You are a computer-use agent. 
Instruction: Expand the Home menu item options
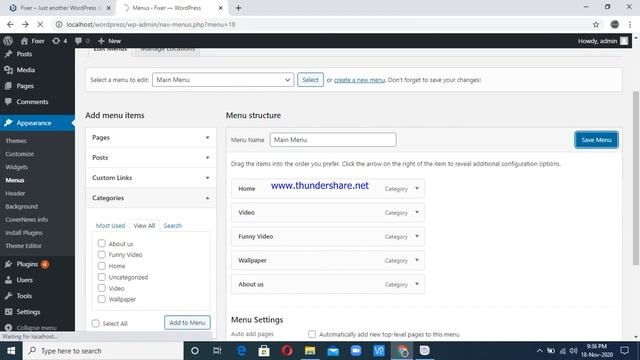coord(417,189)
